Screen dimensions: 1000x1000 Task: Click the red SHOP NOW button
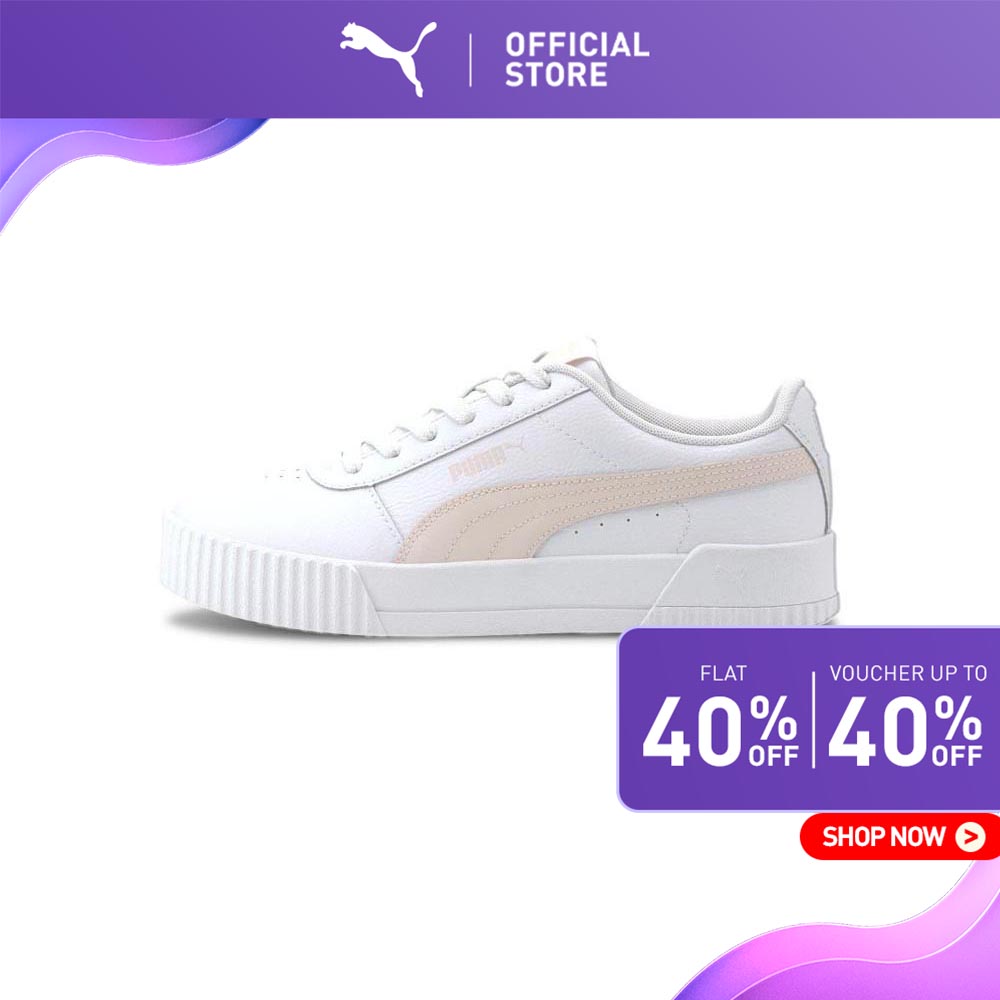(900, 836)
